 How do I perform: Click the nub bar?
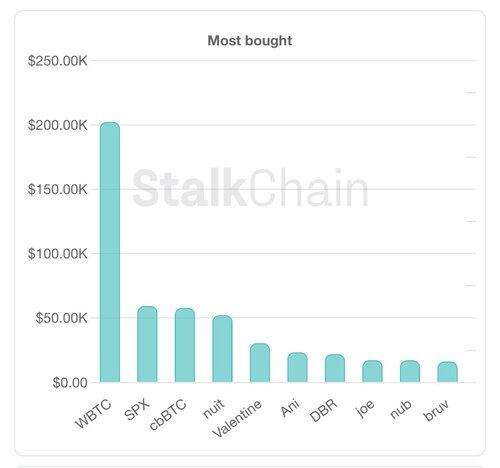click(x=410, y=371)
